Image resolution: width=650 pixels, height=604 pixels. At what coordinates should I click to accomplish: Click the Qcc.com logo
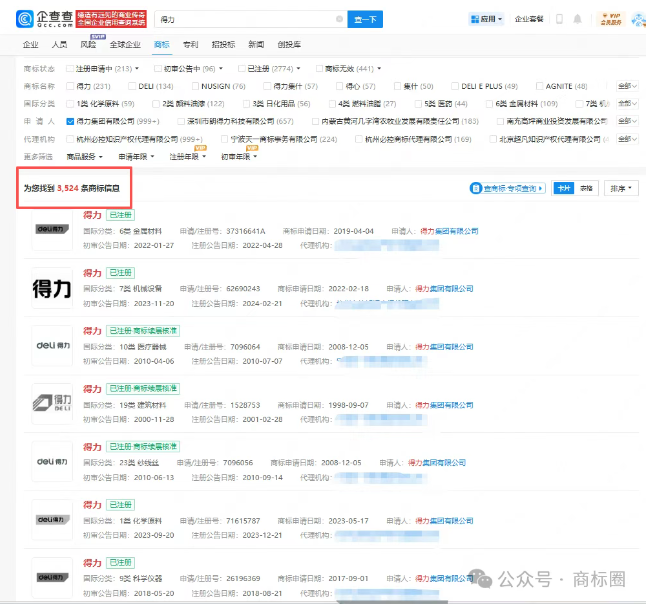(53, 17)
